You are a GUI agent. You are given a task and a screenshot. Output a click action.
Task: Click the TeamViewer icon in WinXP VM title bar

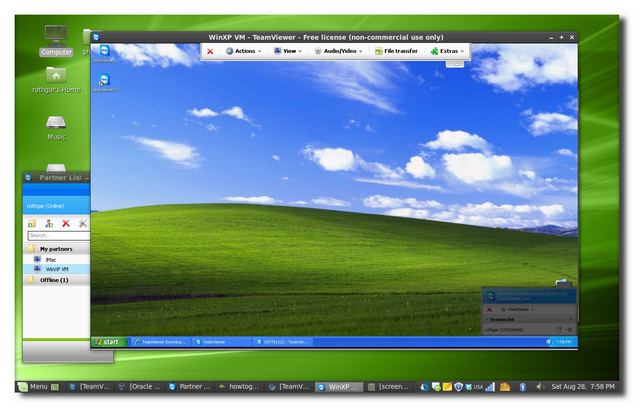point(96,37)
